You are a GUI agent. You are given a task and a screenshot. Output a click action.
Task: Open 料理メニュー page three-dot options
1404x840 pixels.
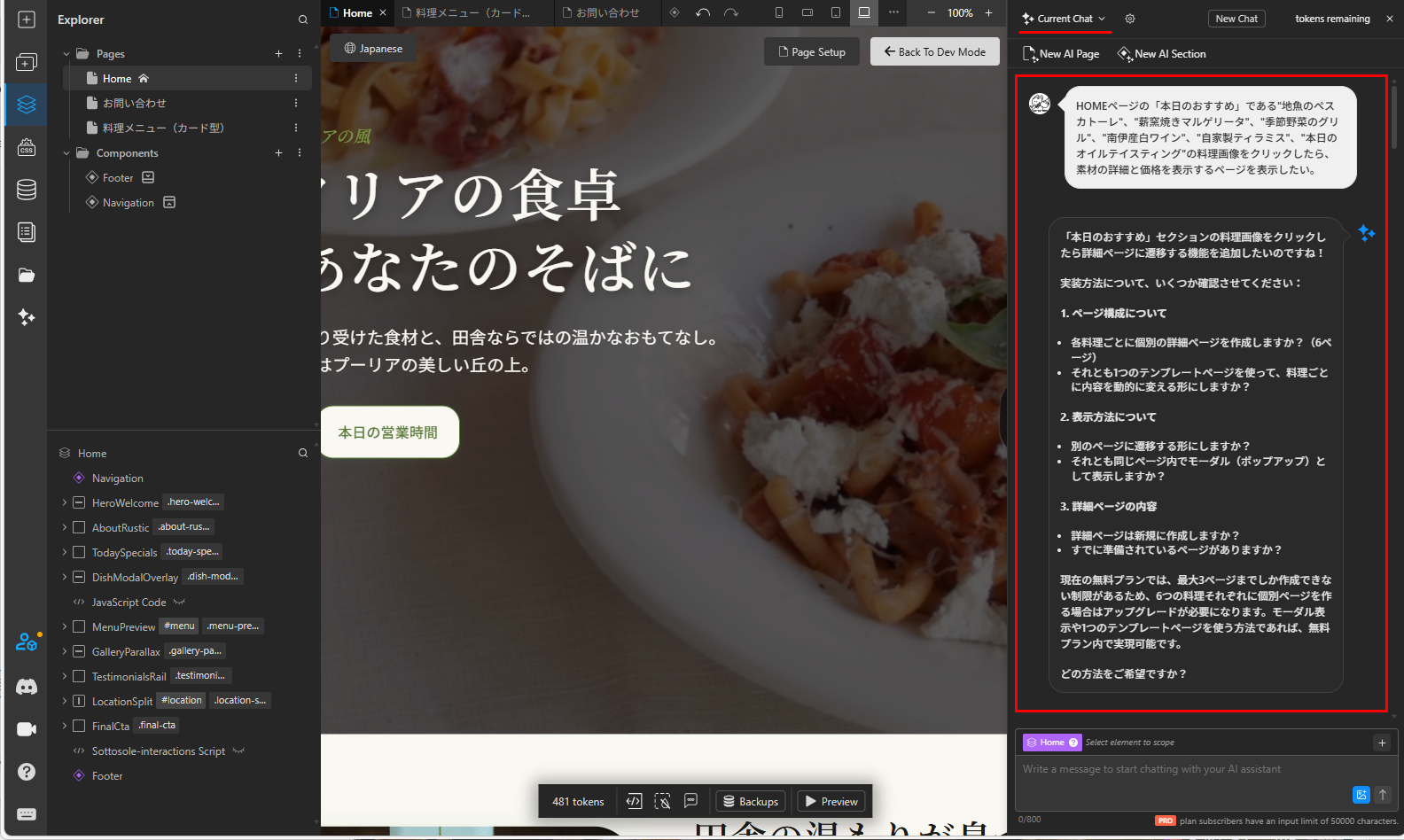click(x=296, y=128)
